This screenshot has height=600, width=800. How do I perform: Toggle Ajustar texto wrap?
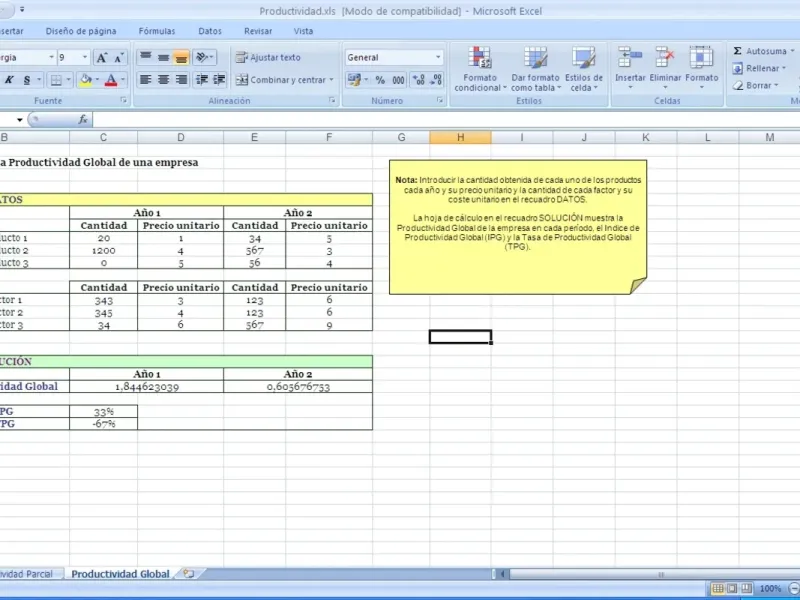268,57
